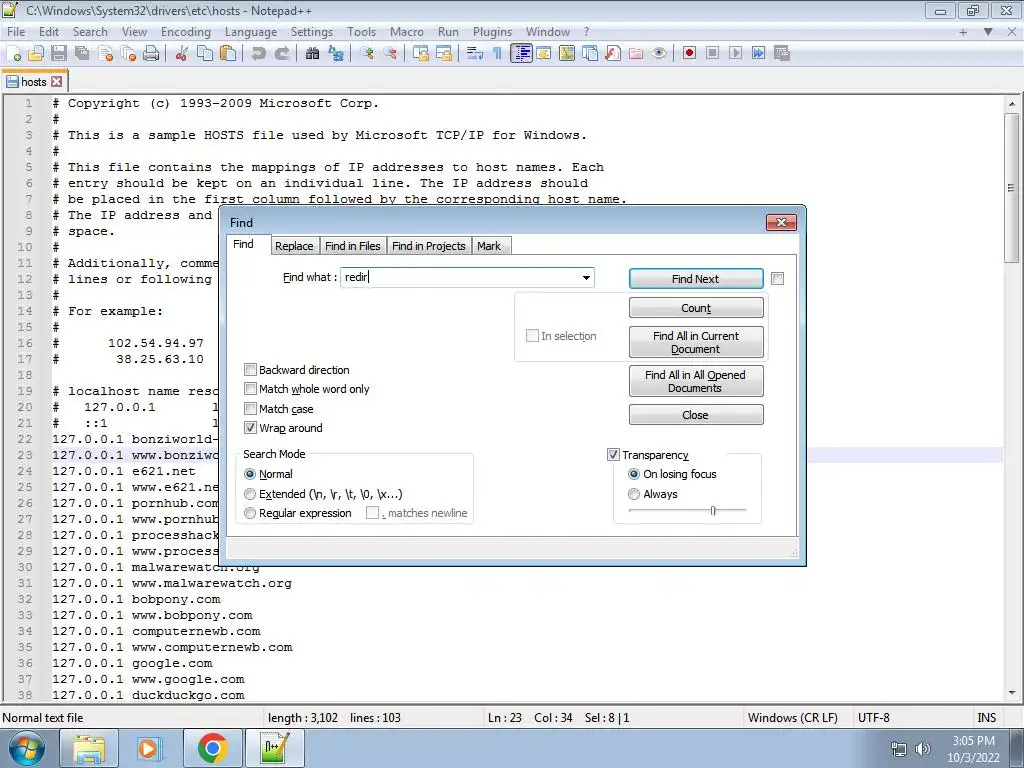
Task: Click Run Macro Multiple Times icon
Action: coord(758,54)
